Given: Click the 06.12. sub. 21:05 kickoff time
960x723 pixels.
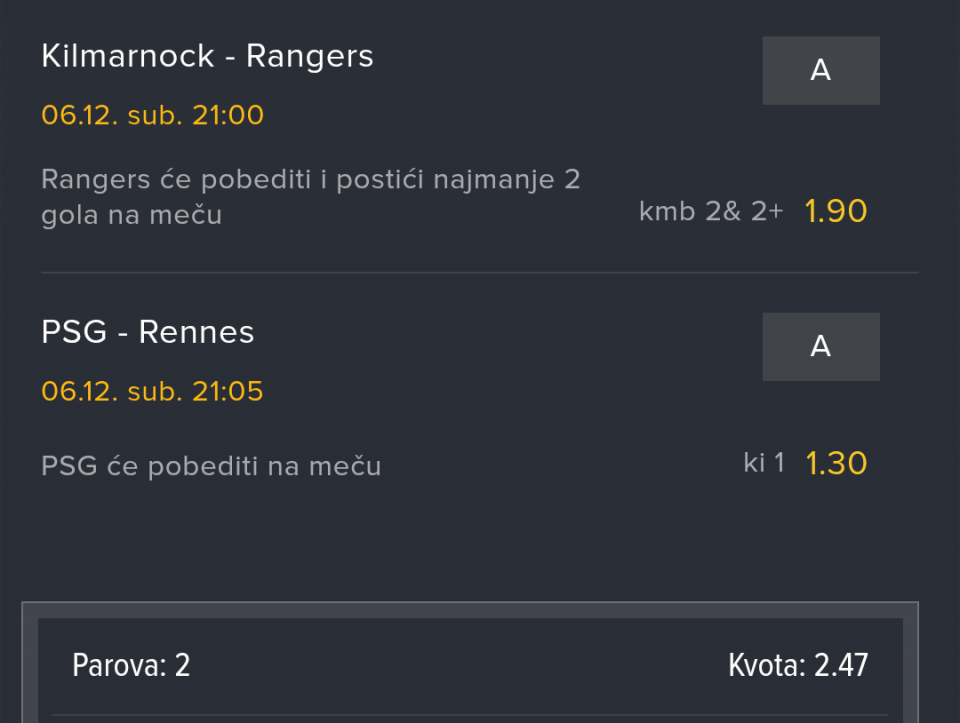Looking at the screenshot, I should pyautogui.click(x=152, y=391).
